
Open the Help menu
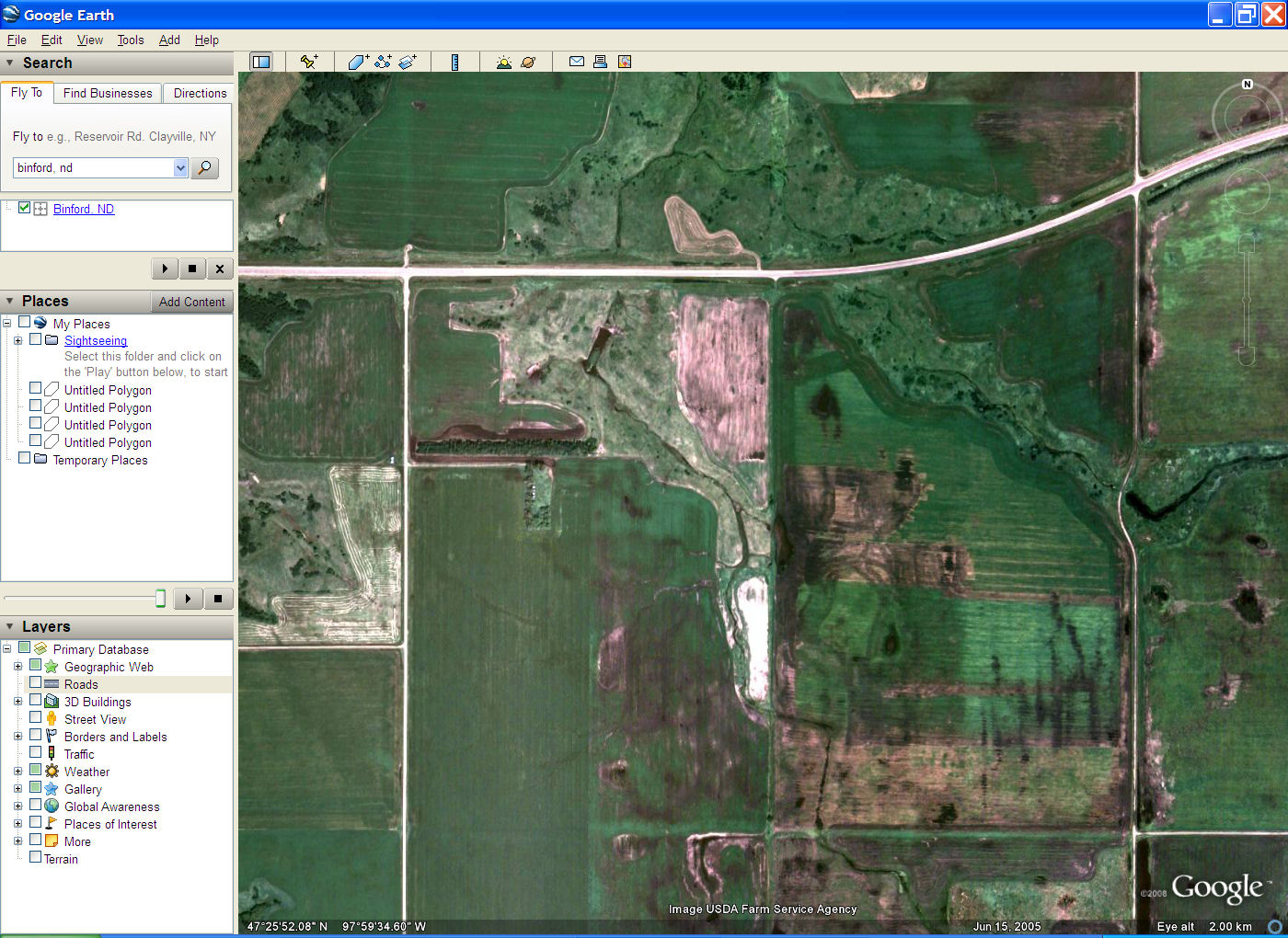(x=207, y=40)
